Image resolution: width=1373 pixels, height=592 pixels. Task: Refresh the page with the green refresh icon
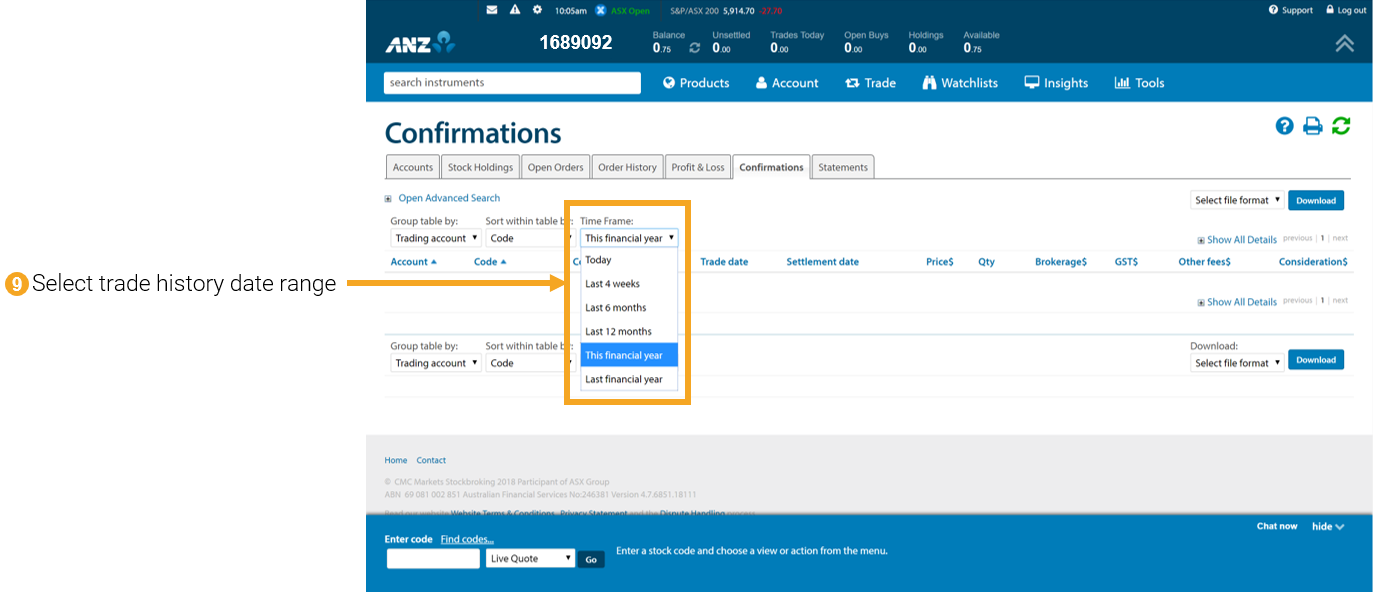pyautogui.click(x=1341, y=126)
